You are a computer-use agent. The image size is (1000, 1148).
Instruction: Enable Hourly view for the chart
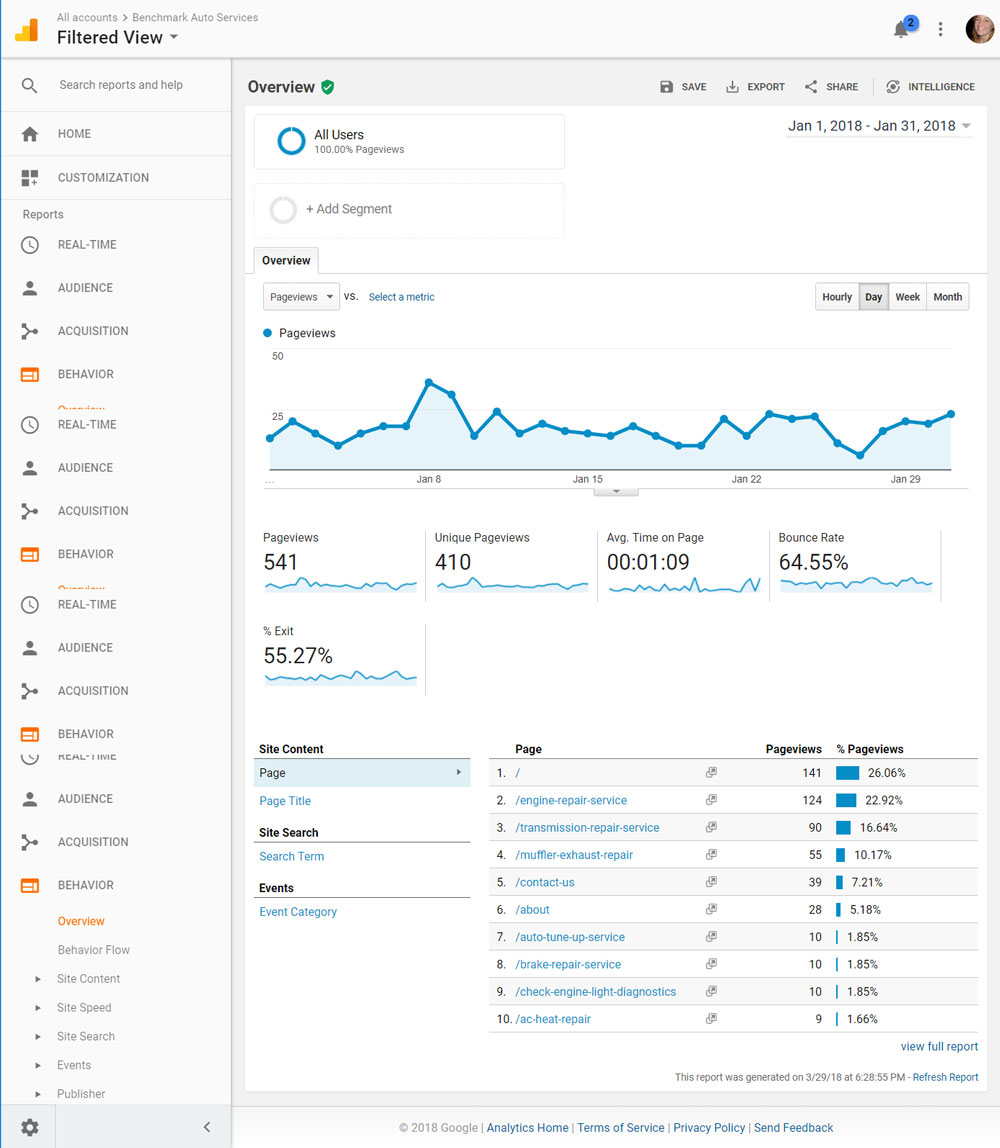(837, 296)
